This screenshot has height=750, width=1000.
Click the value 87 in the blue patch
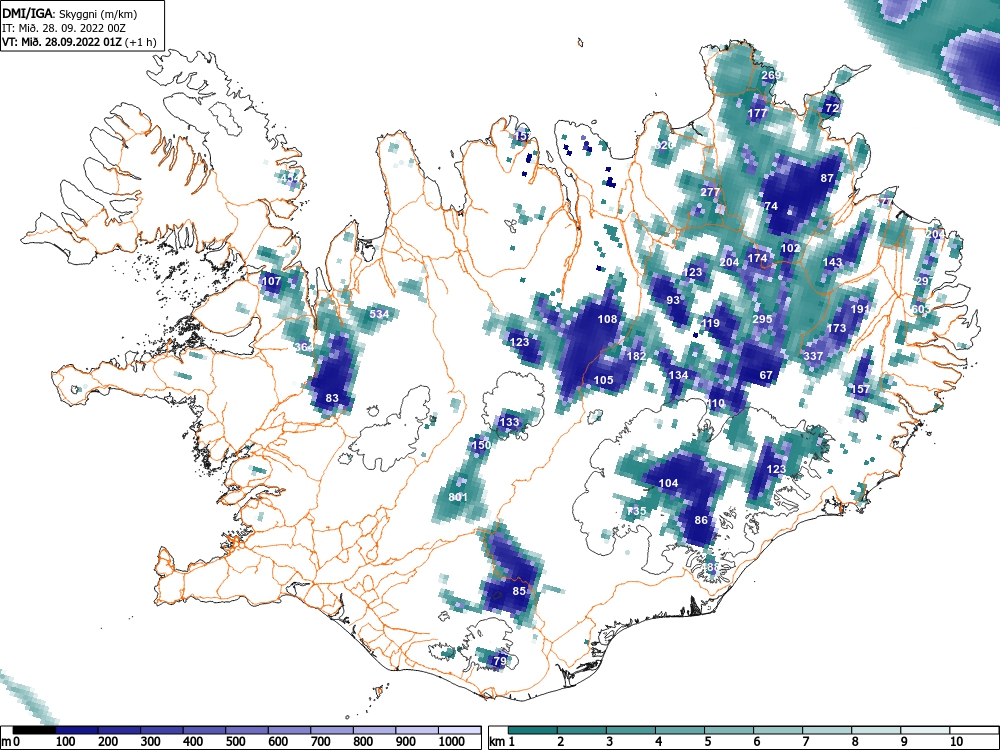coord(827,179)
